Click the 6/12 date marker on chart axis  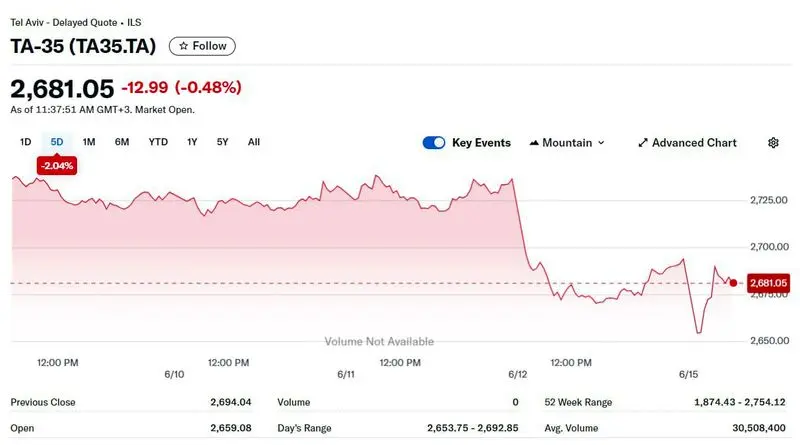pyautogui.click(x=517, y=375)
